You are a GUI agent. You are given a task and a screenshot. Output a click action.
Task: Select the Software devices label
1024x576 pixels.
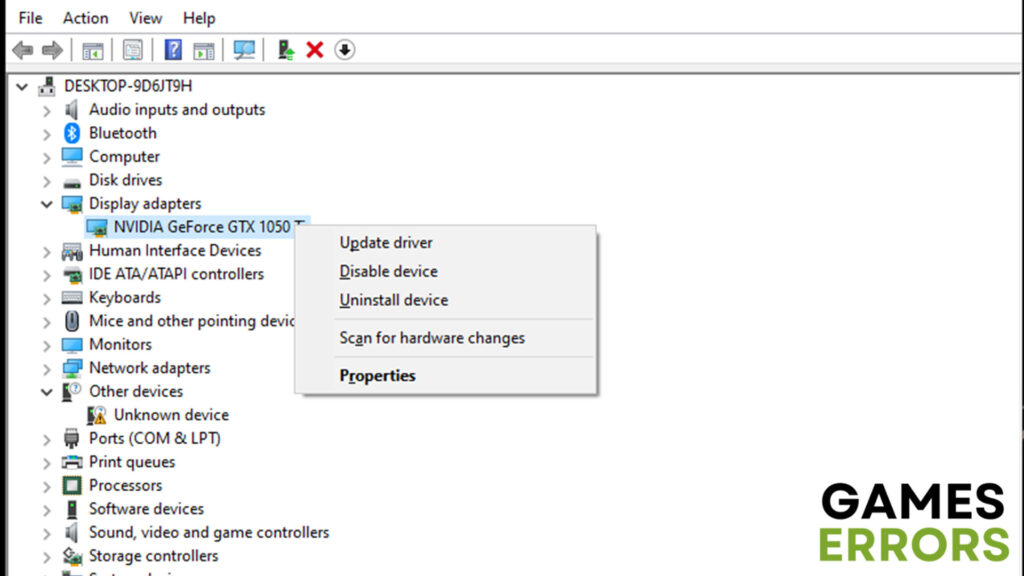coord(146,509)
